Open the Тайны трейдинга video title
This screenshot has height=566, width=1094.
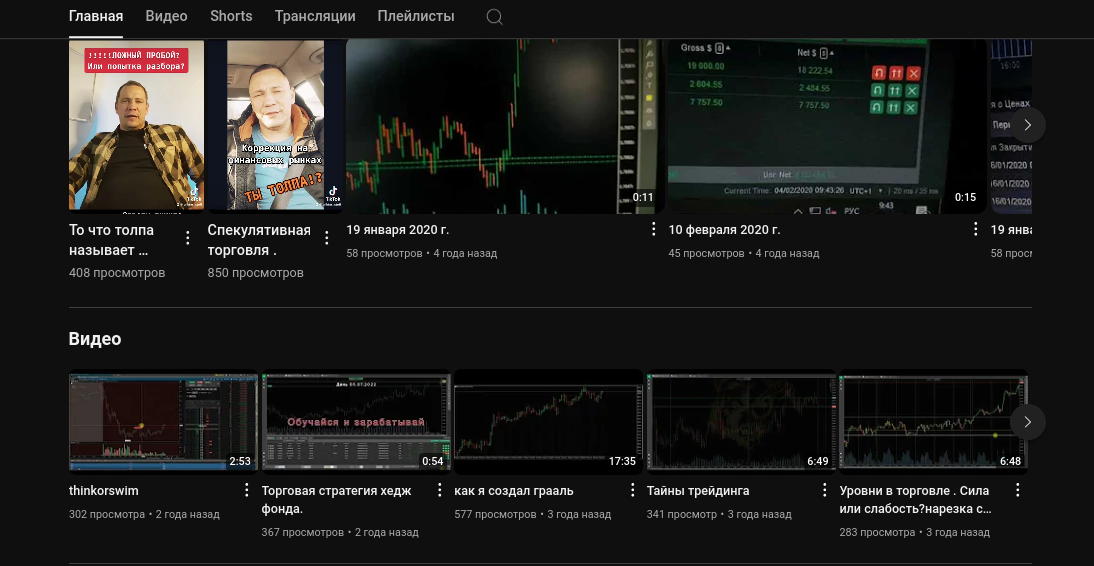click(x=698, y=491)
